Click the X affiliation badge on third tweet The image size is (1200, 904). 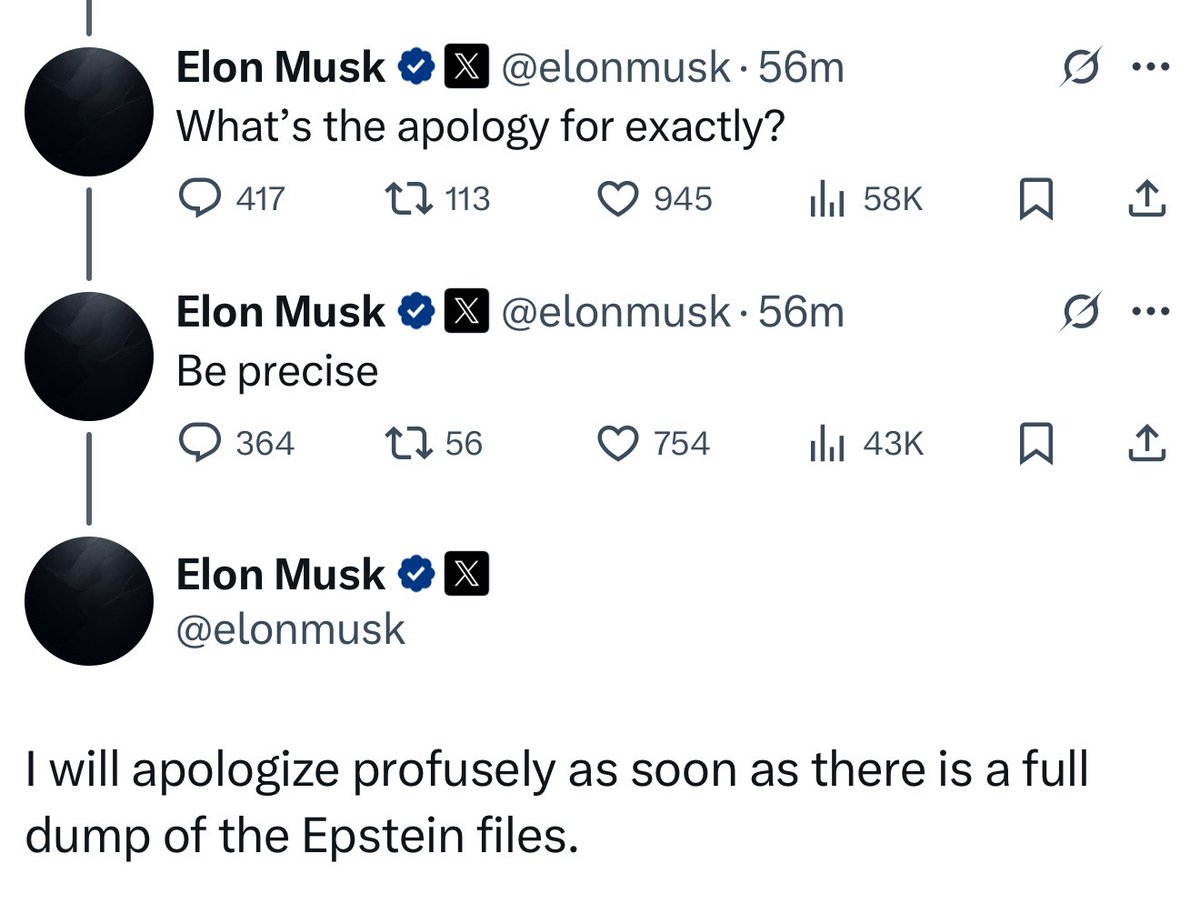[469, 573]
